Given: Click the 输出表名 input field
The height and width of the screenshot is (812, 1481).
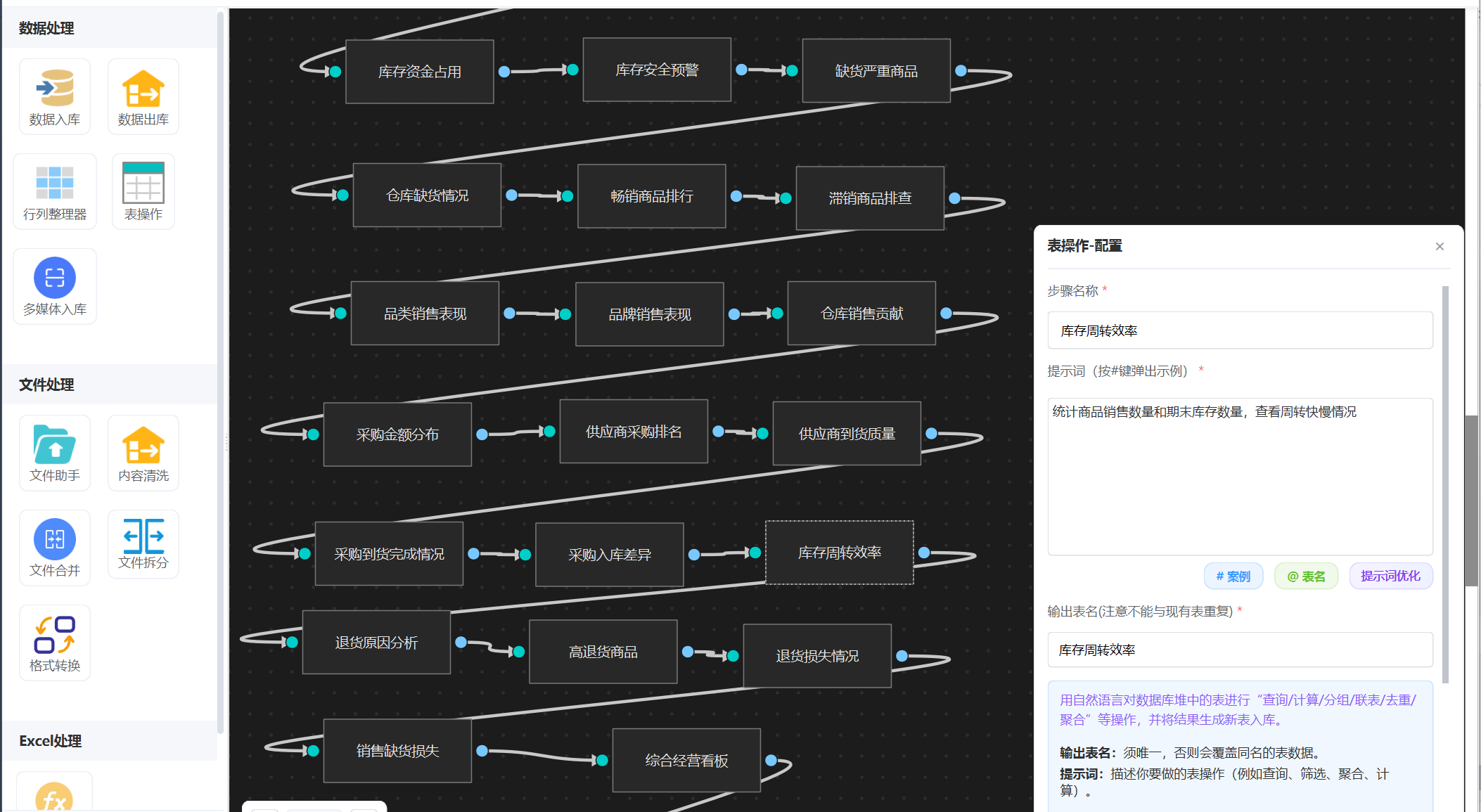Looking at the screenshot, I should (1240, 650).
